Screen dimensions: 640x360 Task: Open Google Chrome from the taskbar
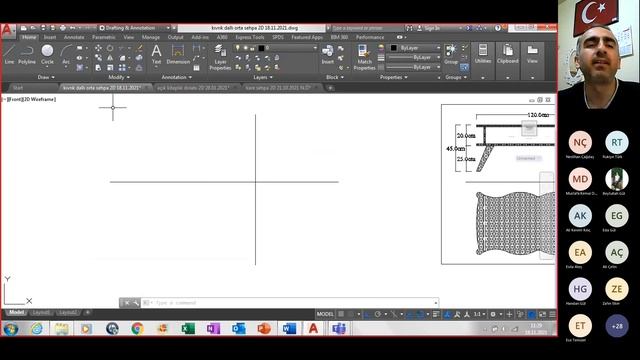[x=138, y=328]
